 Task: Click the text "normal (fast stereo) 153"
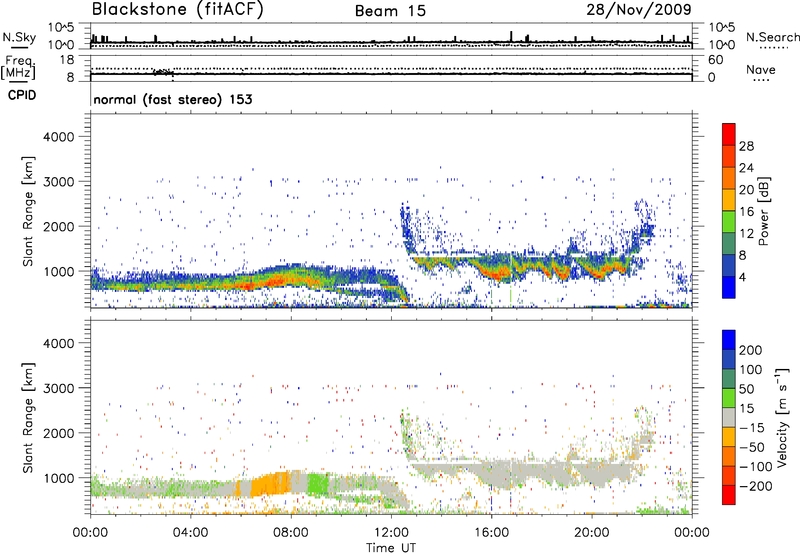pos(173,99)
